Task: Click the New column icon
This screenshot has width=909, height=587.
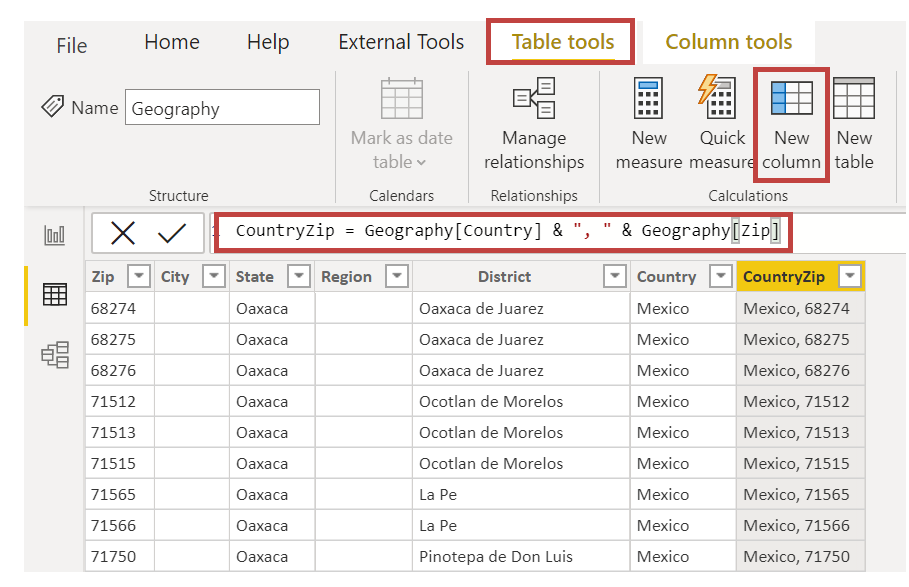Action: (791, 98)
